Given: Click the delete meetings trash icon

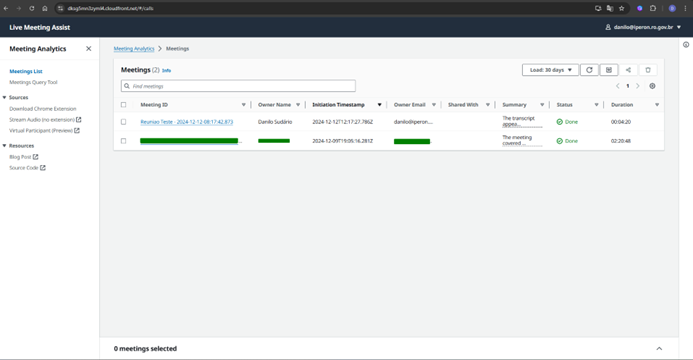Looking at the screenshot, I should tap(648, 70).
